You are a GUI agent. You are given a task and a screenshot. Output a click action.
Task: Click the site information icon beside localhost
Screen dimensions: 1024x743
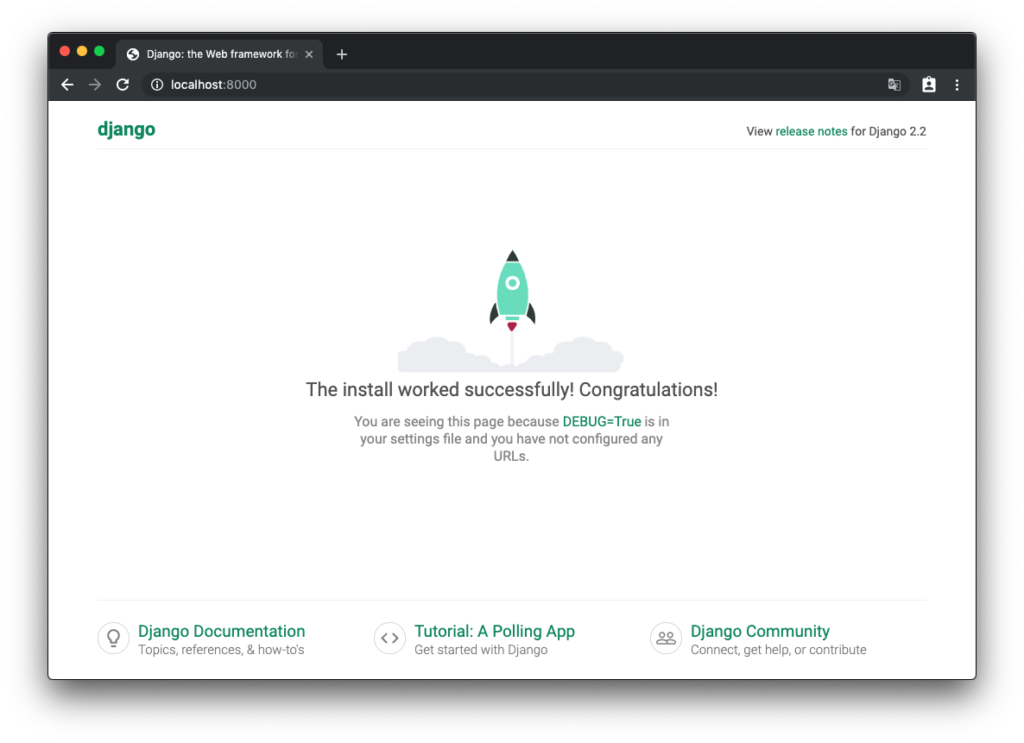(156, 85)
